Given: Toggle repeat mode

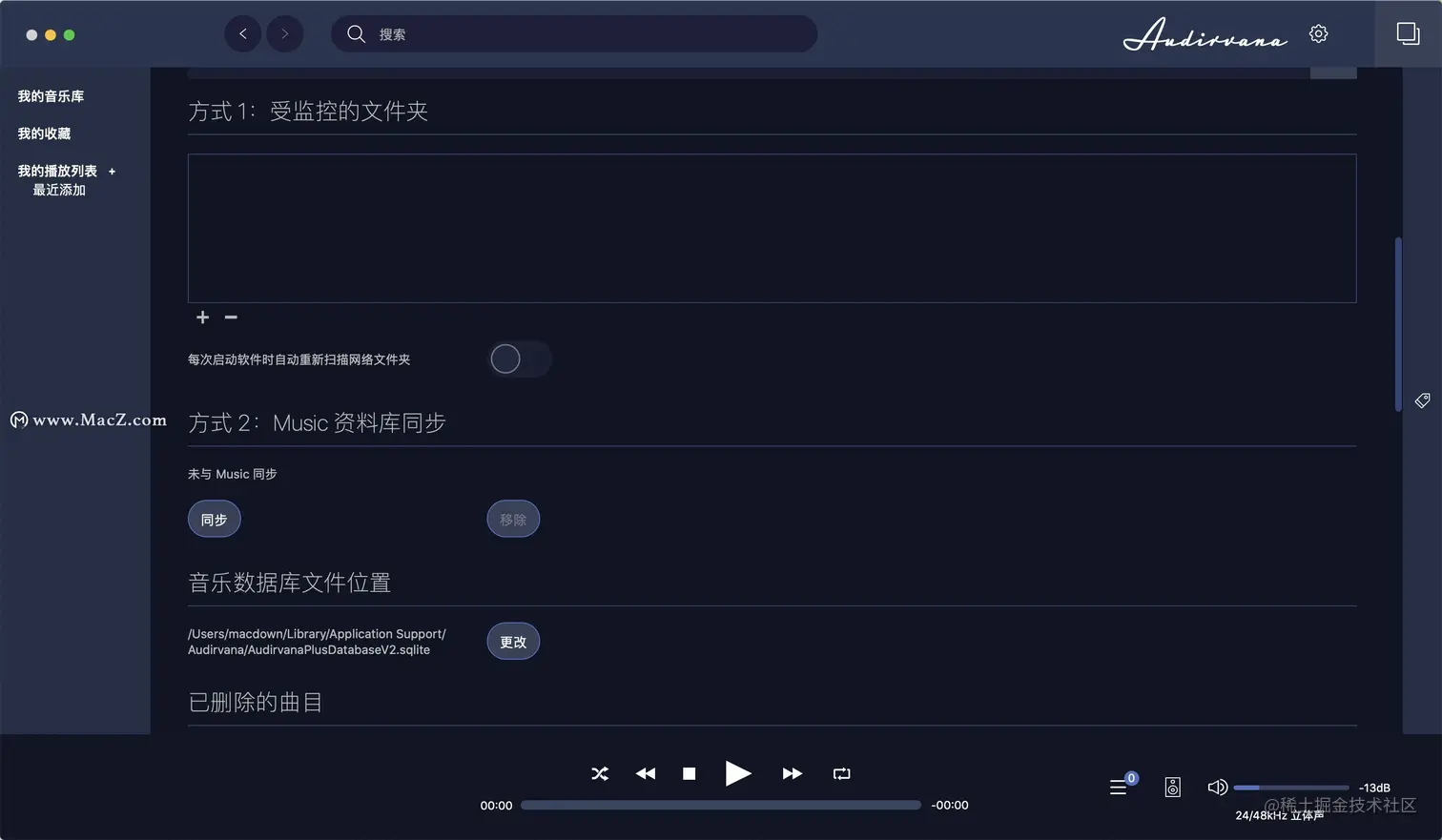Looking at the screenshot, I should [x=841, y=773].
